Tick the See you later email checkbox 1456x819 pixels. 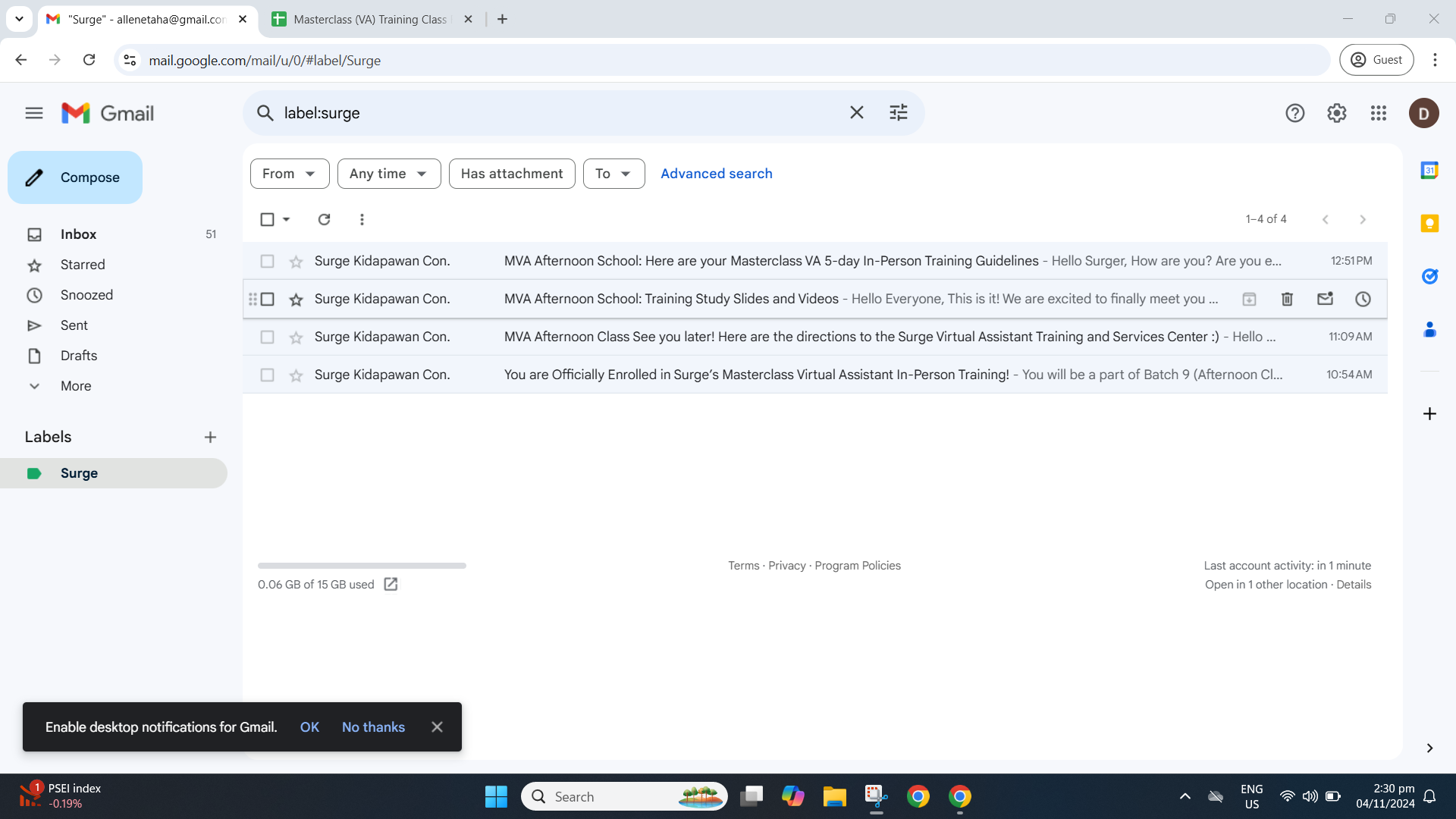click(x=267, y=337)
